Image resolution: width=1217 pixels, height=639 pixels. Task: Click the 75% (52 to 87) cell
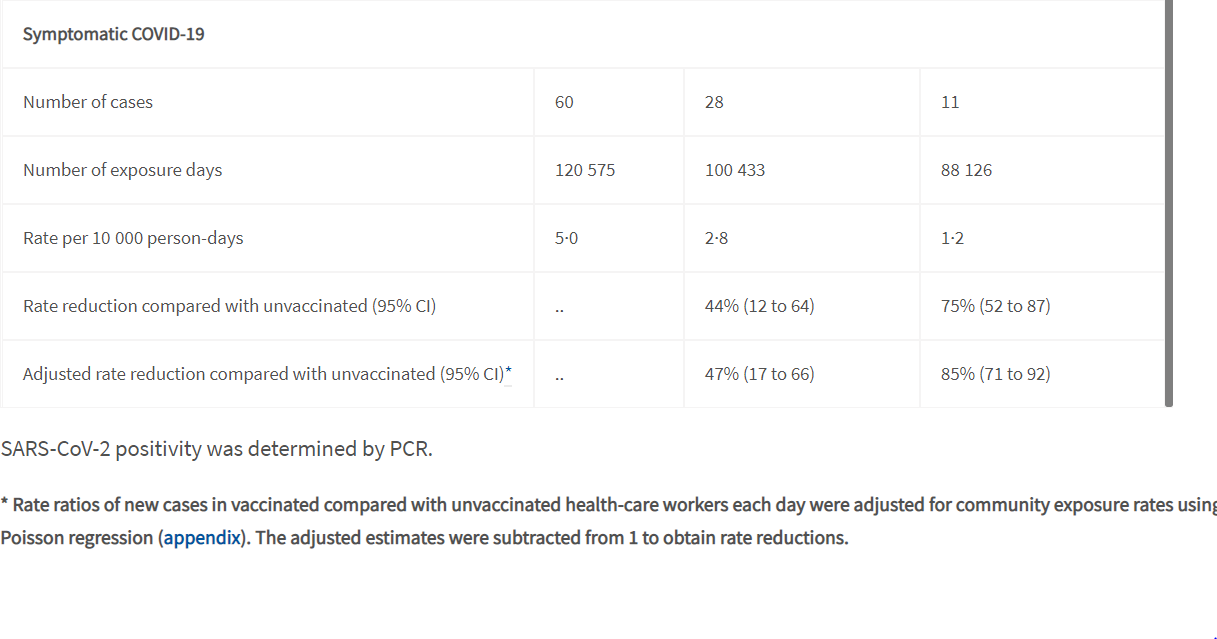[1042, 306]
